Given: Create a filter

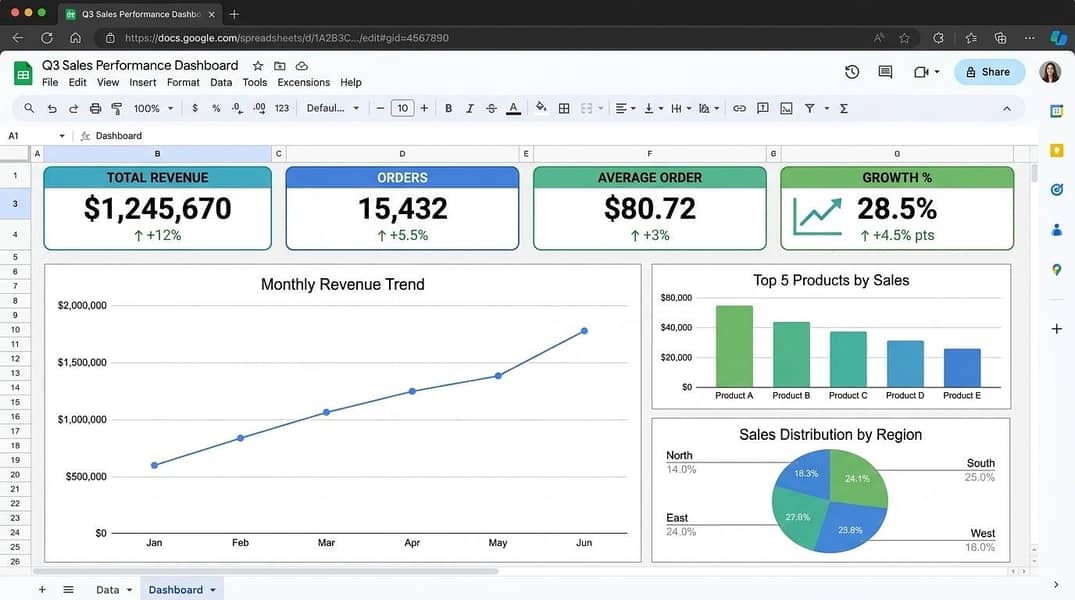Looking at the screenshot, I should click(810, 108).
